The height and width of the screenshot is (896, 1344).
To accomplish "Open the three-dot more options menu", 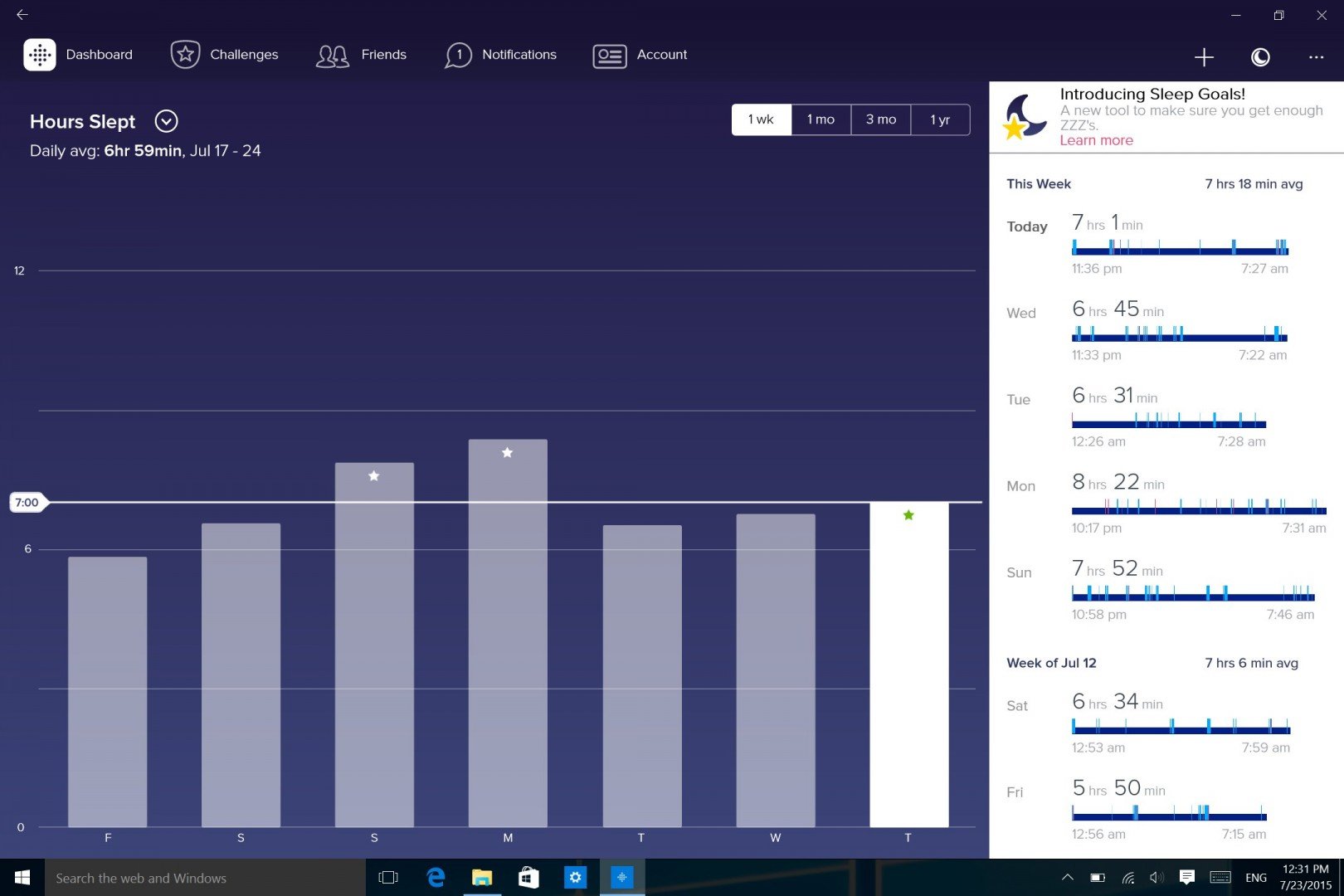I will tap(1316, 56).
